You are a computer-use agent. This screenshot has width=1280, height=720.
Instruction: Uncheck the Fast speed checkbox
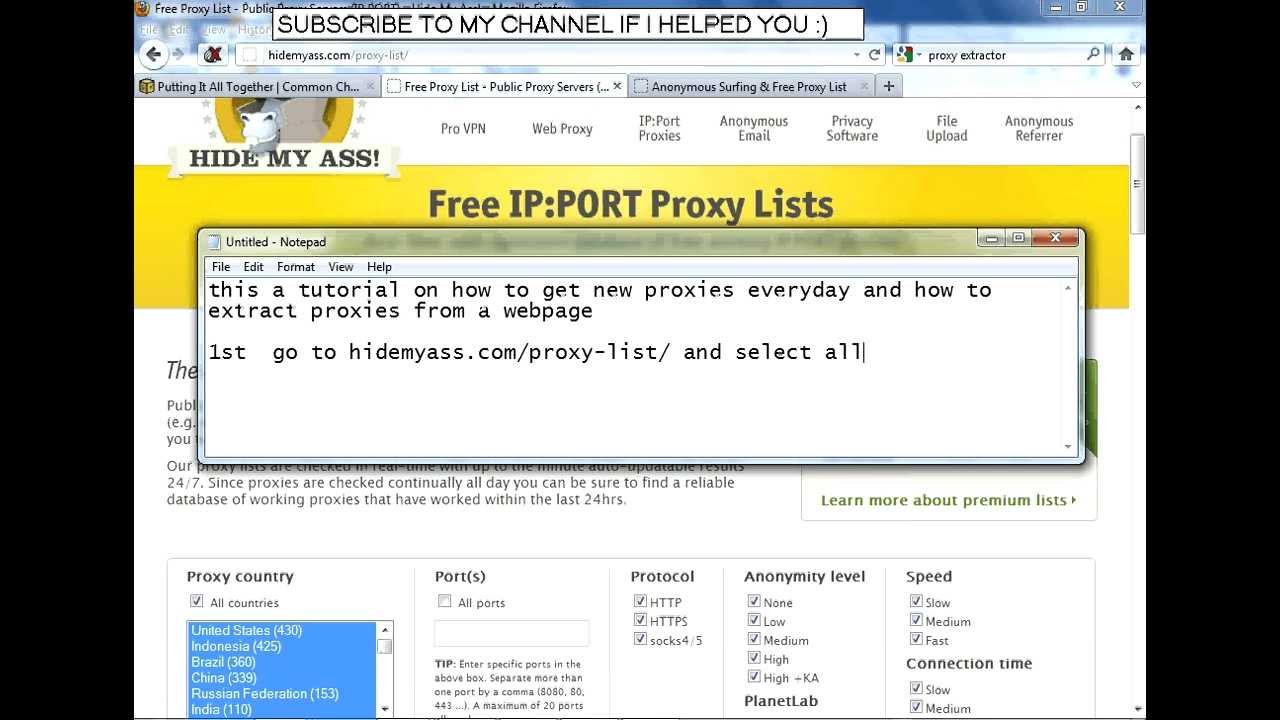tap(916, 639)
